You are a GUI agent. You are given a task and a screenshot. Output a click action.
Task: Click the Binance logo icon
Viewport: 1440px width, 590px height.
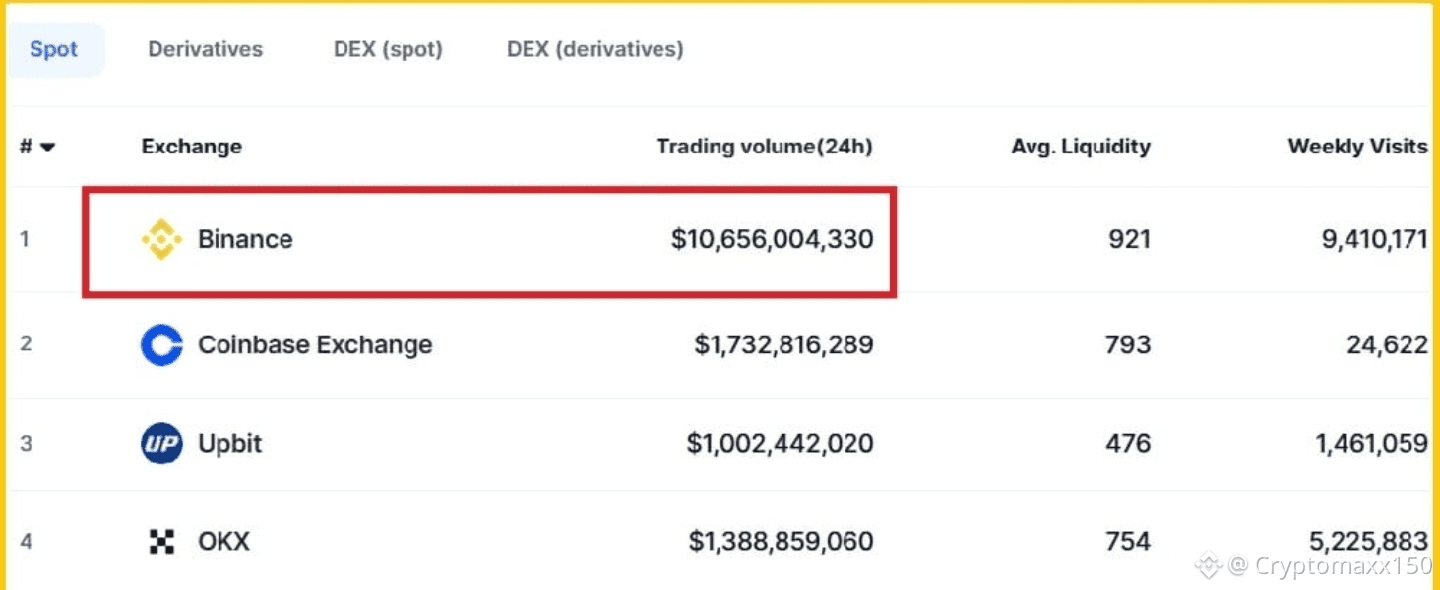[161, 240]
